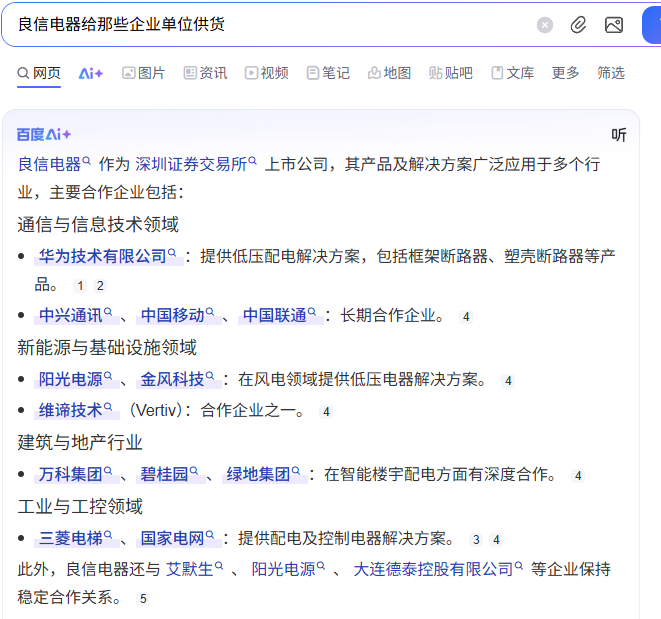This screenshot has height=619, width=661.
Task: Open the 资讯 tab
Action: (x=205, y=73)
